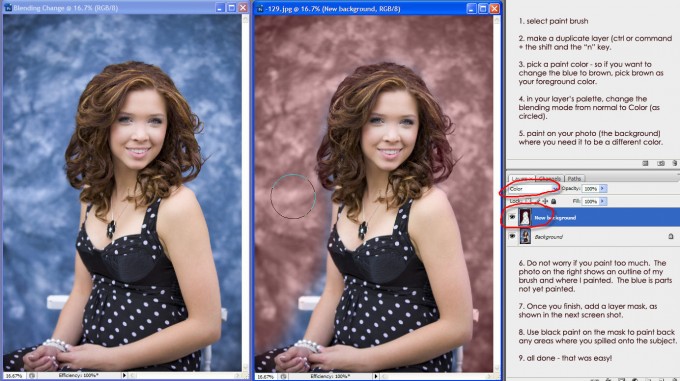This screenshot has width=680, height=381.
Task: Click Photoshop icon in Blending Change title bar
Action: (x=8, y=7)
